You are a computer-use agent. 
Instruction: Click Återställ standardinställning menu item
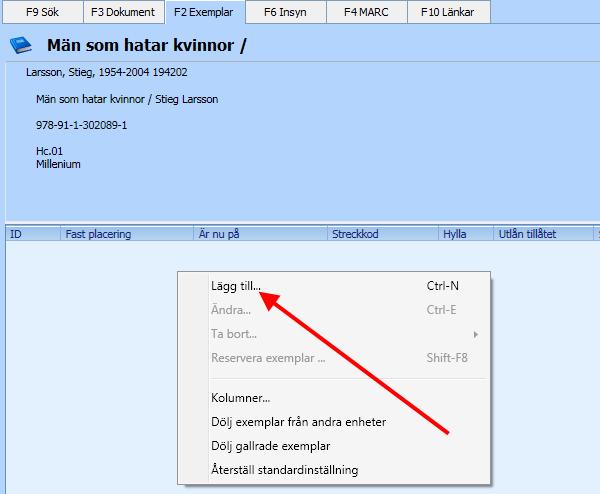click(x=334, y=470)
